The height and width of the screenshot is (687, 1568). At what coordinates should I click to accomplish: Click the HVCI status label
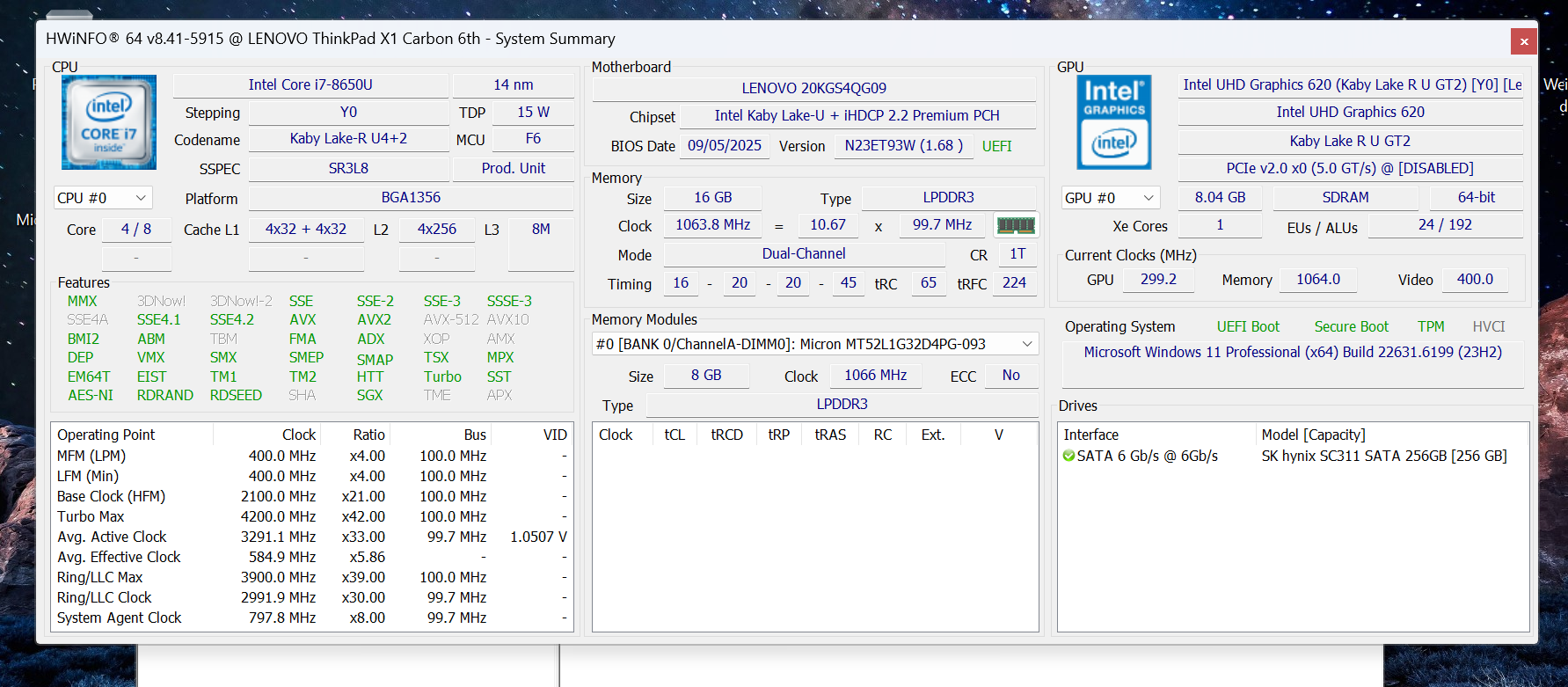(1489, 327)
